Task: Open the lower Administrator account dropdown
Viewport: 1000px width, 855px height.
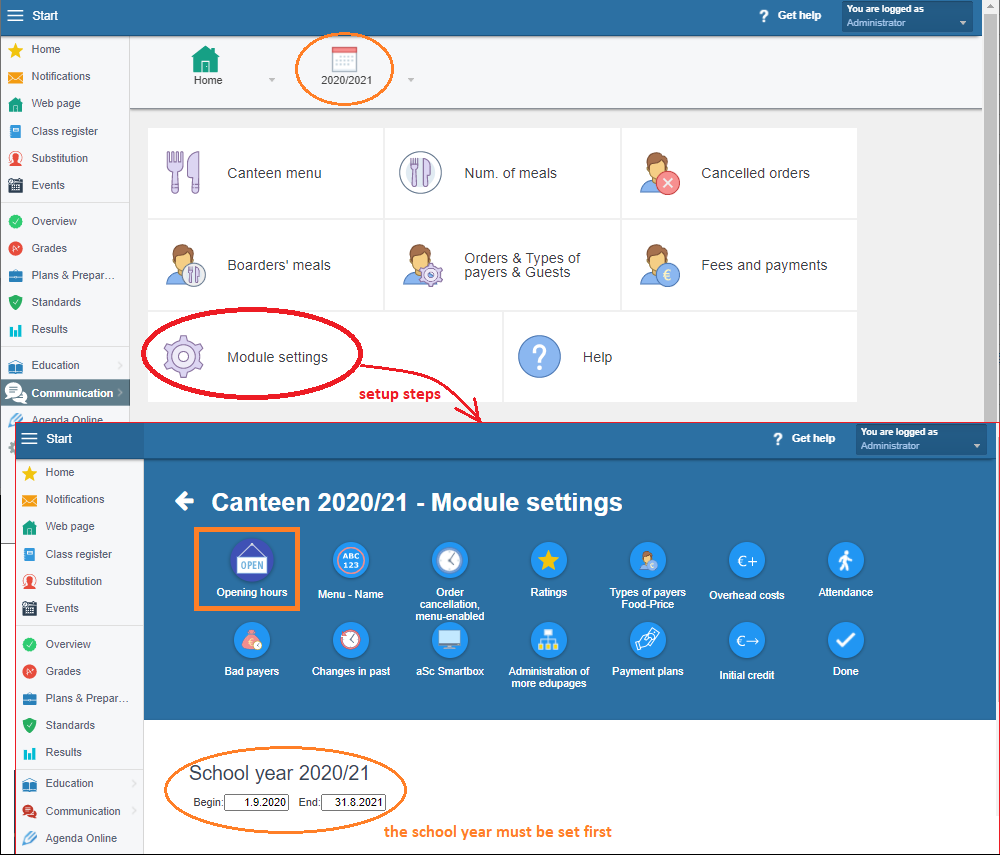Action: (x=921, y=439)
